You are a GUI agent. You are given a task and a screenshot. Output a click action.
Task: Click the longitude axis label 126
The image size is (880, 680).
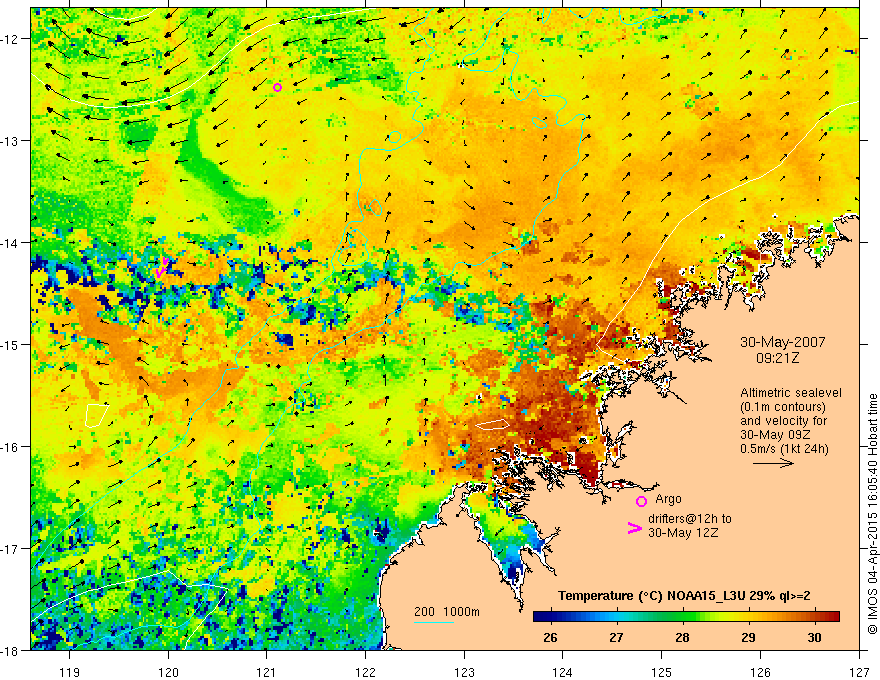[x=760, y=672]
